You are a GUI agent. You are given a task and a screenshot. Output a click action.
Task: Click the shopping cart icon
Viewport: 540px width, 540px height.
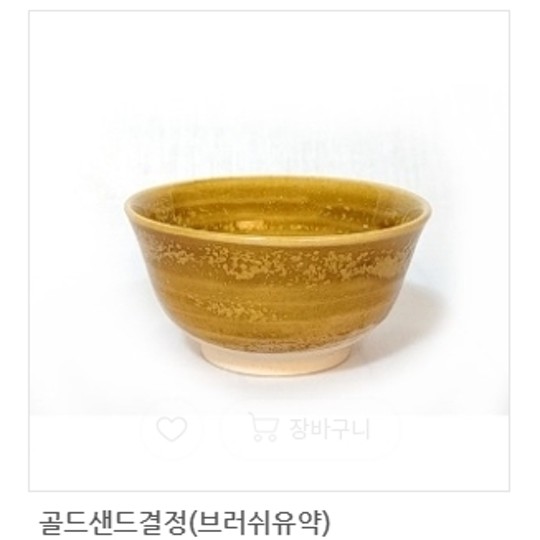point(263,426)
